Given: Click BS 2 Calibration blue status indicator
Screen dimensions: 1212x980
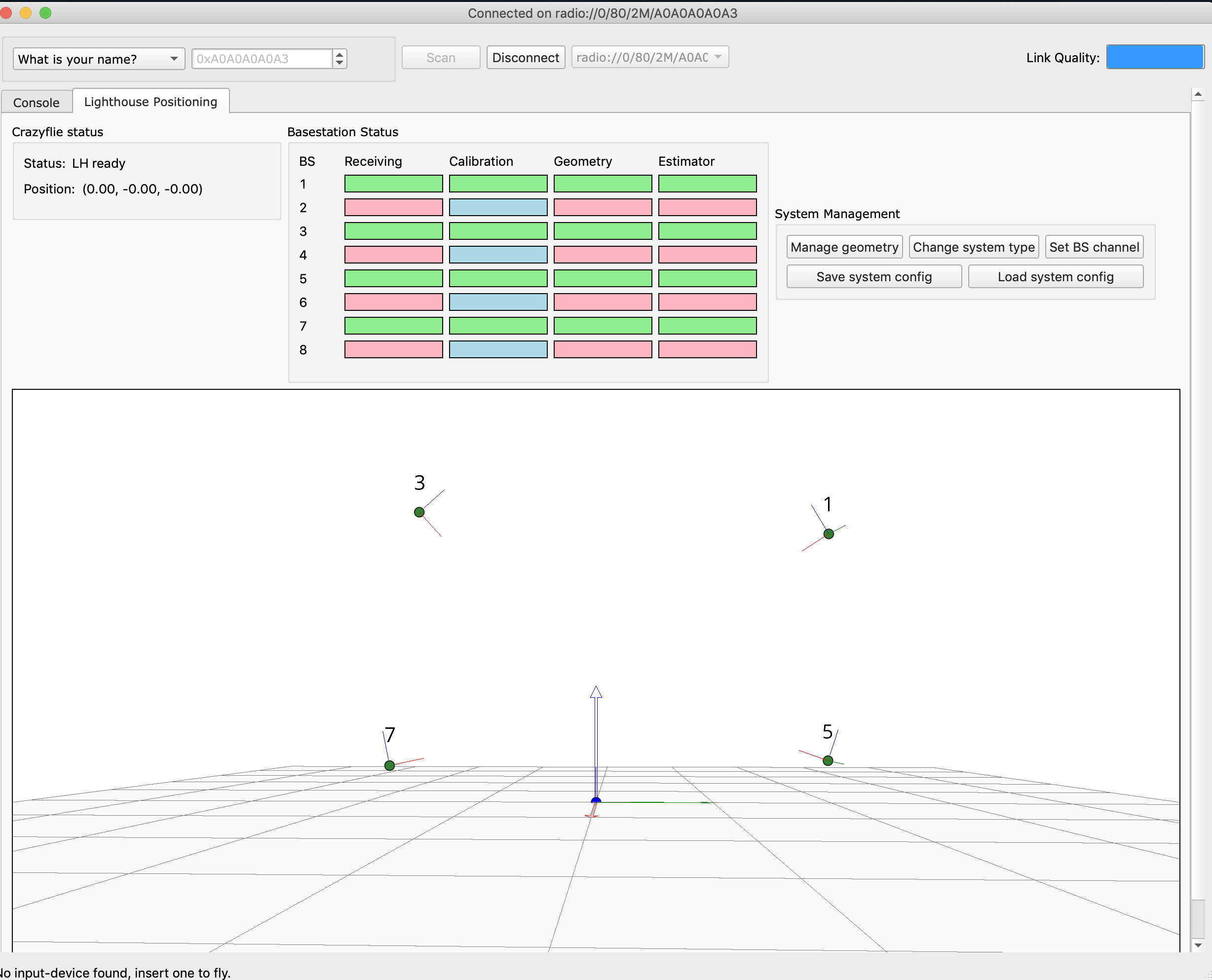Looking at the screenshot, I should (498, 207).
